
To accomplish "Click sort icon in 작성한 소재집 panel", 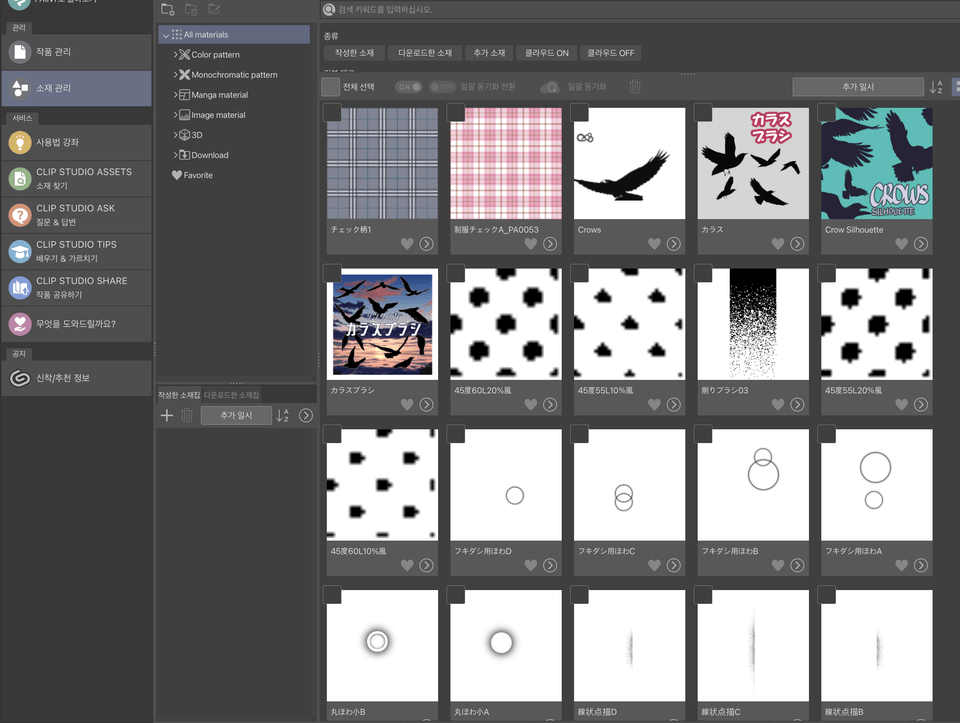I will coord(282,416).
